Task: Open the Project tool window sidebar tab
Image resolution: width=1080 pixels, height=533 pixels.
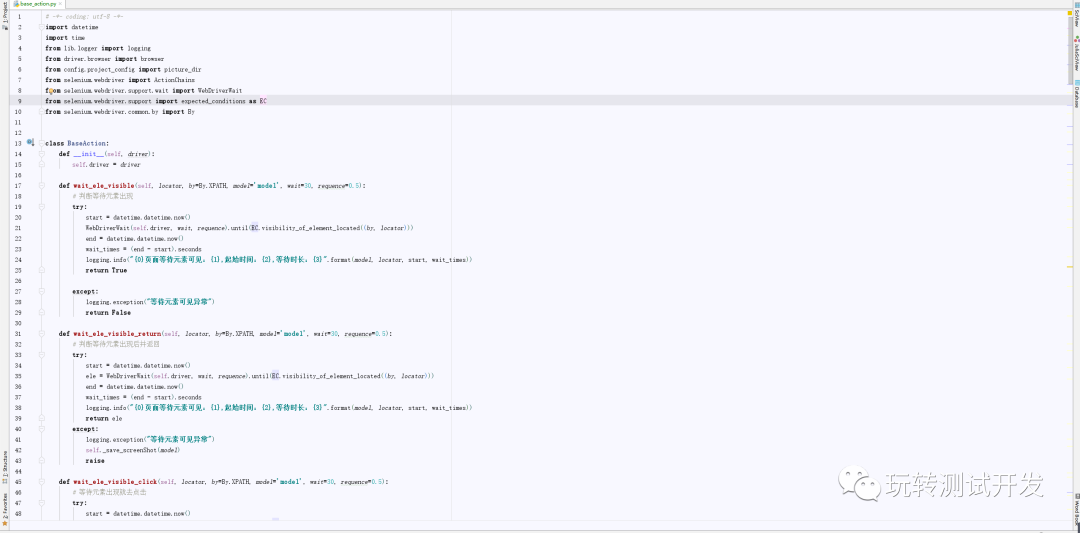Action: click(4, 18)
